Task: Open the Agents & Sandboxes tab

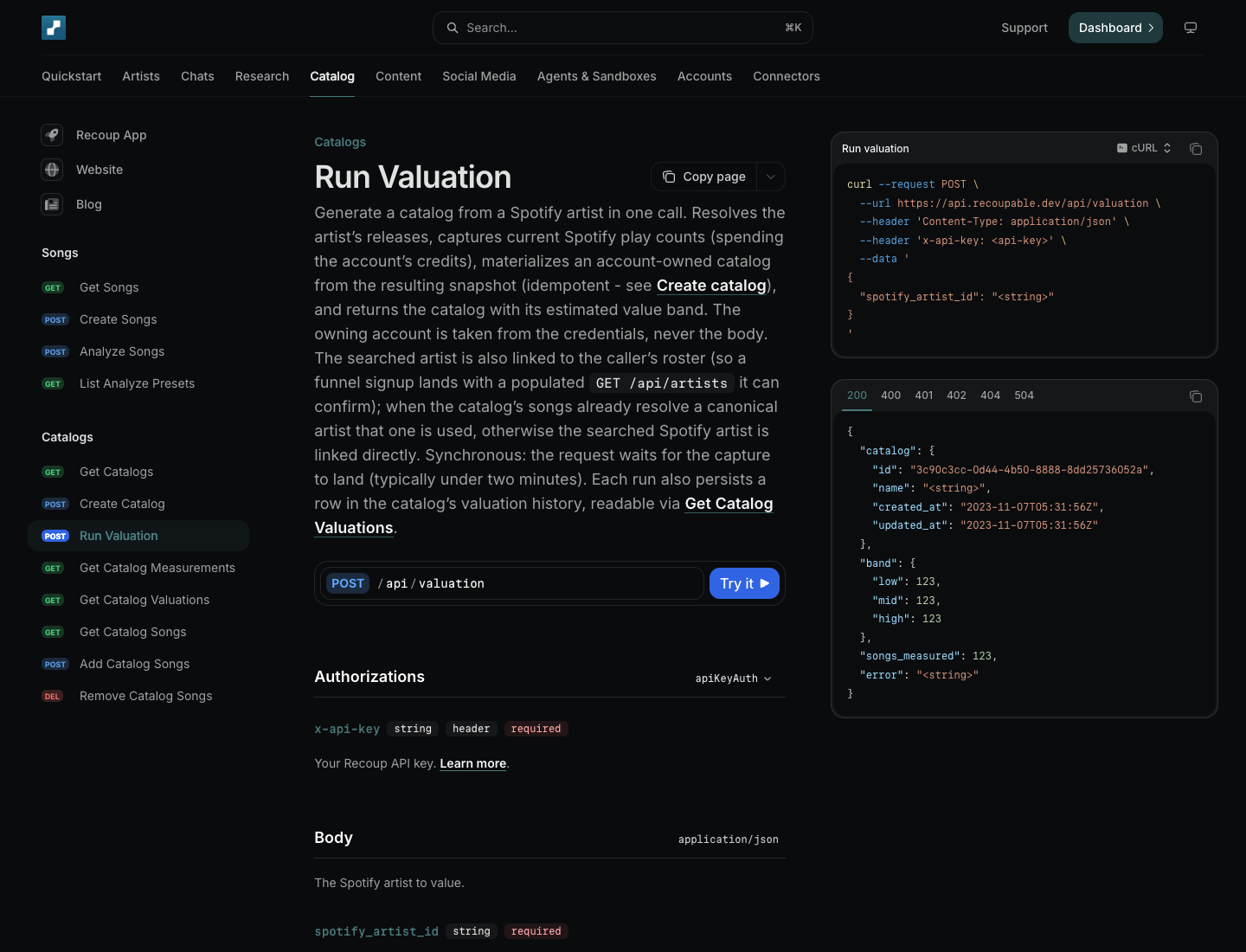Action: coord(597,76)
